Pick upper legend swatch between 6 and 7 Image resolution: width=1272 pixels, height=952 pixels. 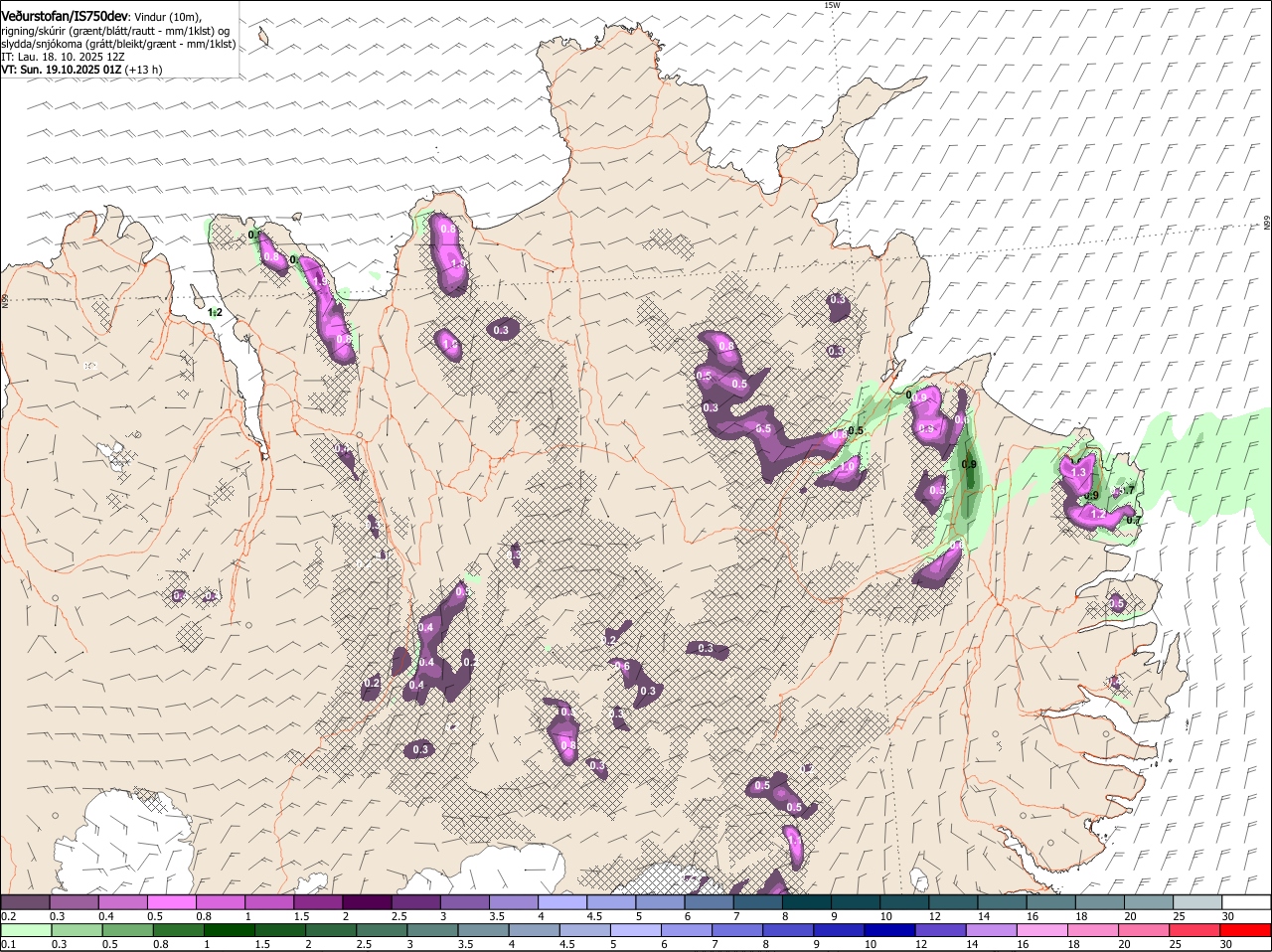tap(709, 901)
